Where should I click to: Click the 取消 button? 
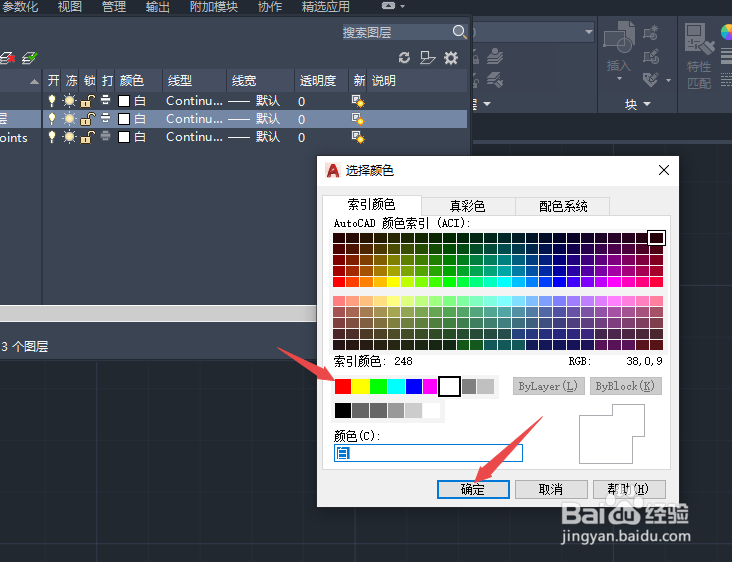pyautogui.click(x=551, y=489)
